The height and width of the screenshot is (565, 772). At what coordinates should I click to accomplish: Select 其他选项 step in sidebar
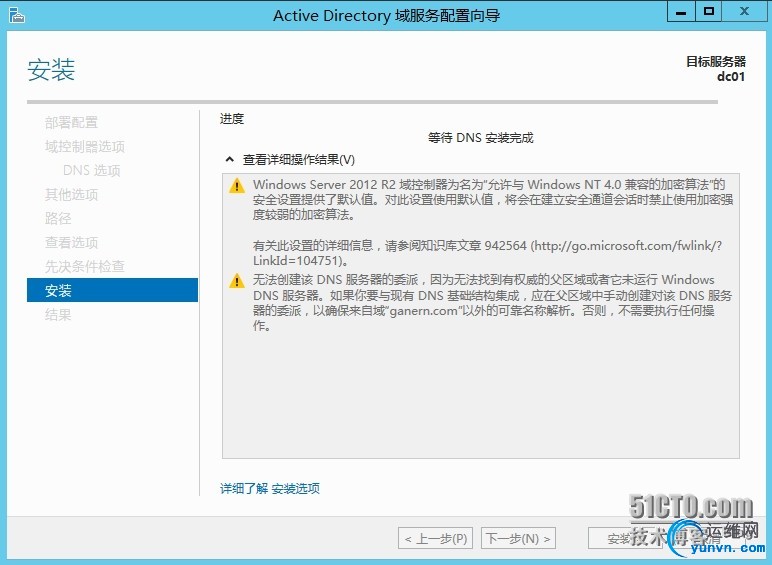point(71,194)
